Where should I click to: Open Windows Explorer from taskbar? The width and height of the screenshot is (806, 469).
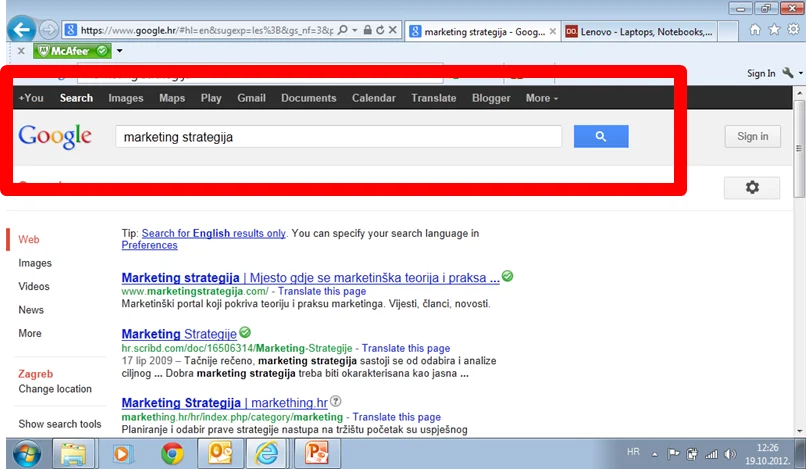(x=73, y=454)
